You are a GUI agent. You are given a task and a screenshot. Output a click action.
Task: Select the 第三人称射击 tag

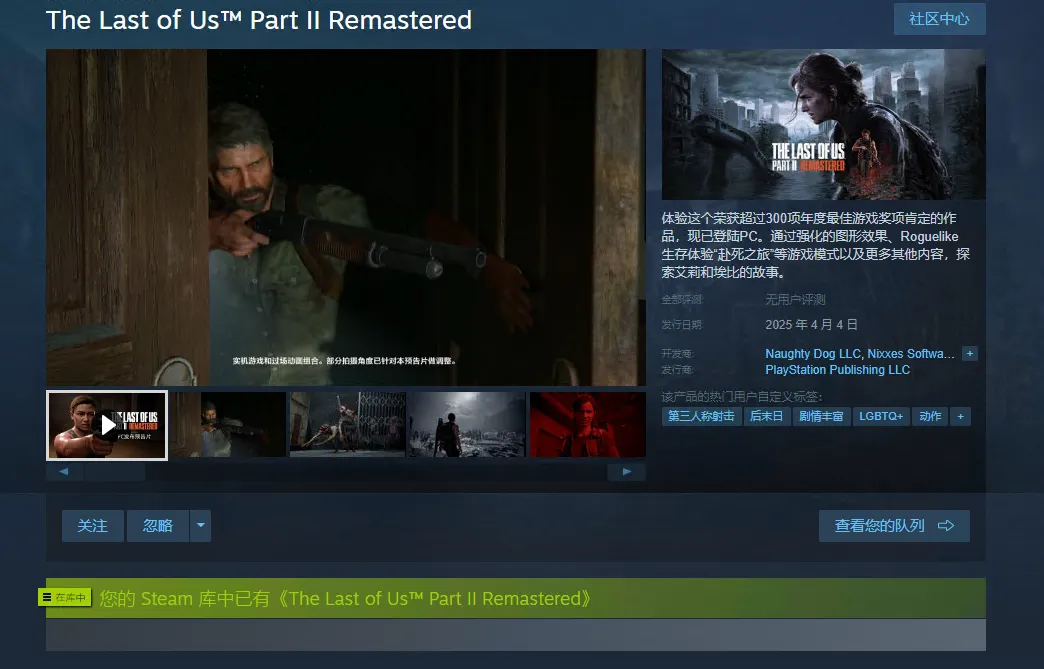click(x=701, y=416)
